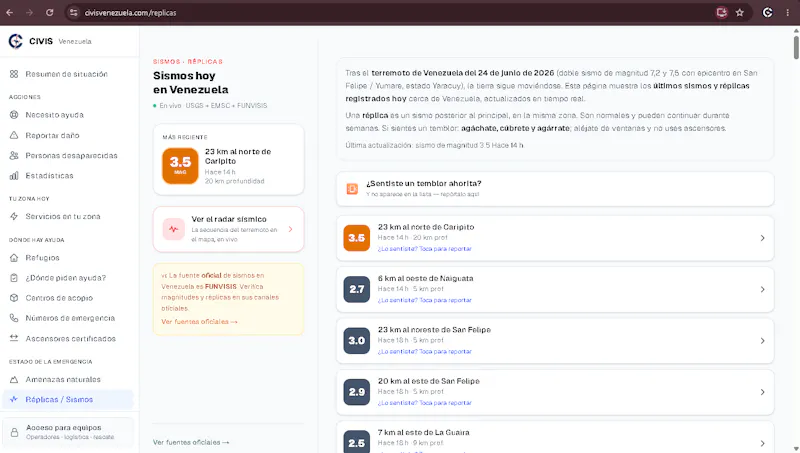Open Resumen de situación in sidebar

pyautogui.click(x=67, y=74)
